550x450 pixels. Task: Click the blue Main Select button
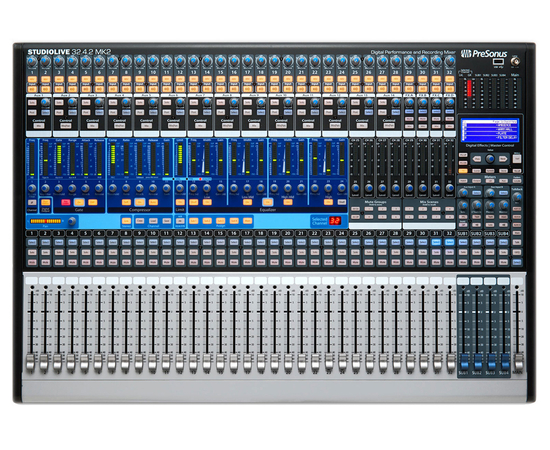(517, 262)
